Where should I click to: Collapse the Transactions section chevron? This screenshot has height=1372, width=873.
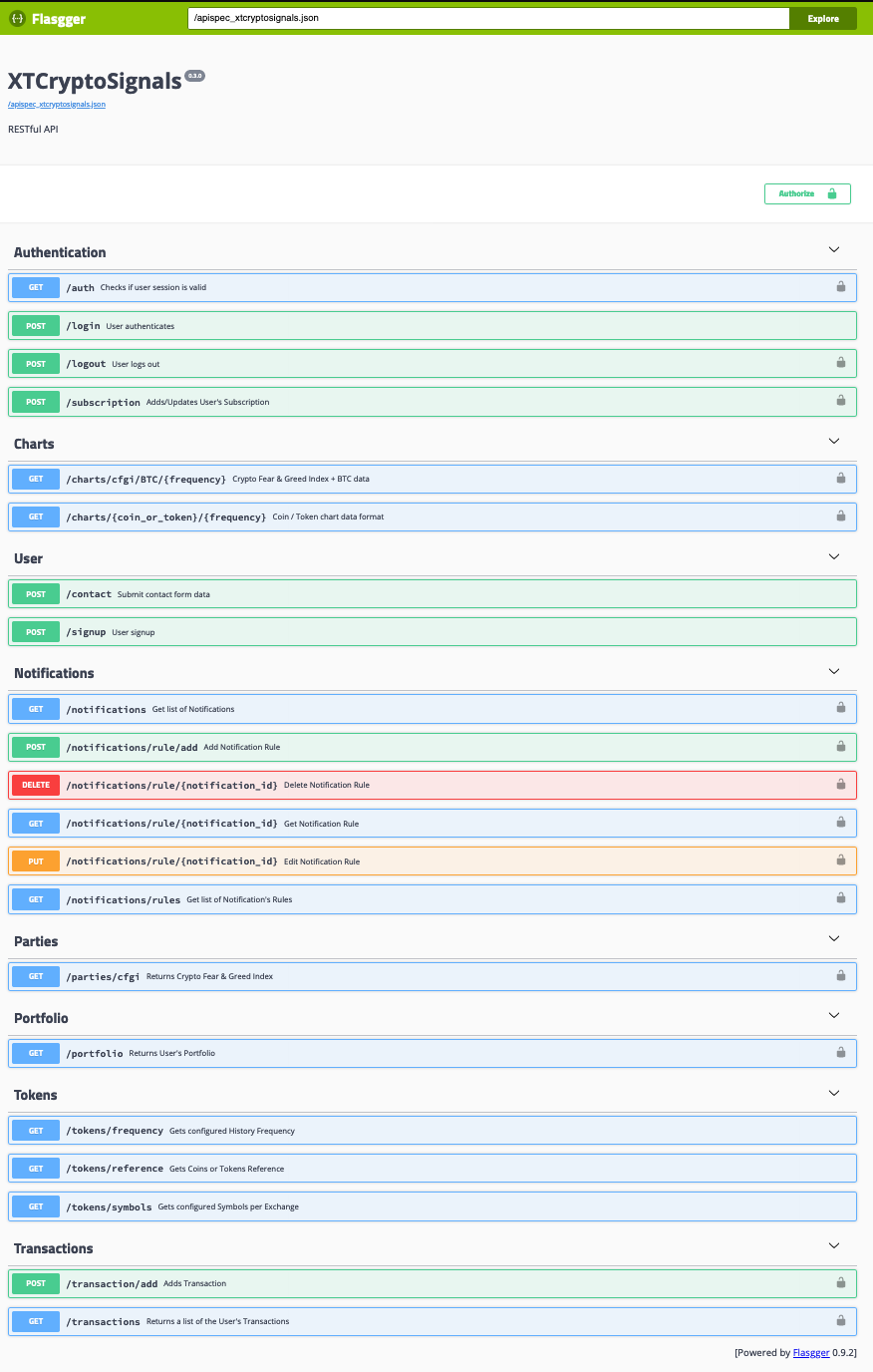[834, 1245]
